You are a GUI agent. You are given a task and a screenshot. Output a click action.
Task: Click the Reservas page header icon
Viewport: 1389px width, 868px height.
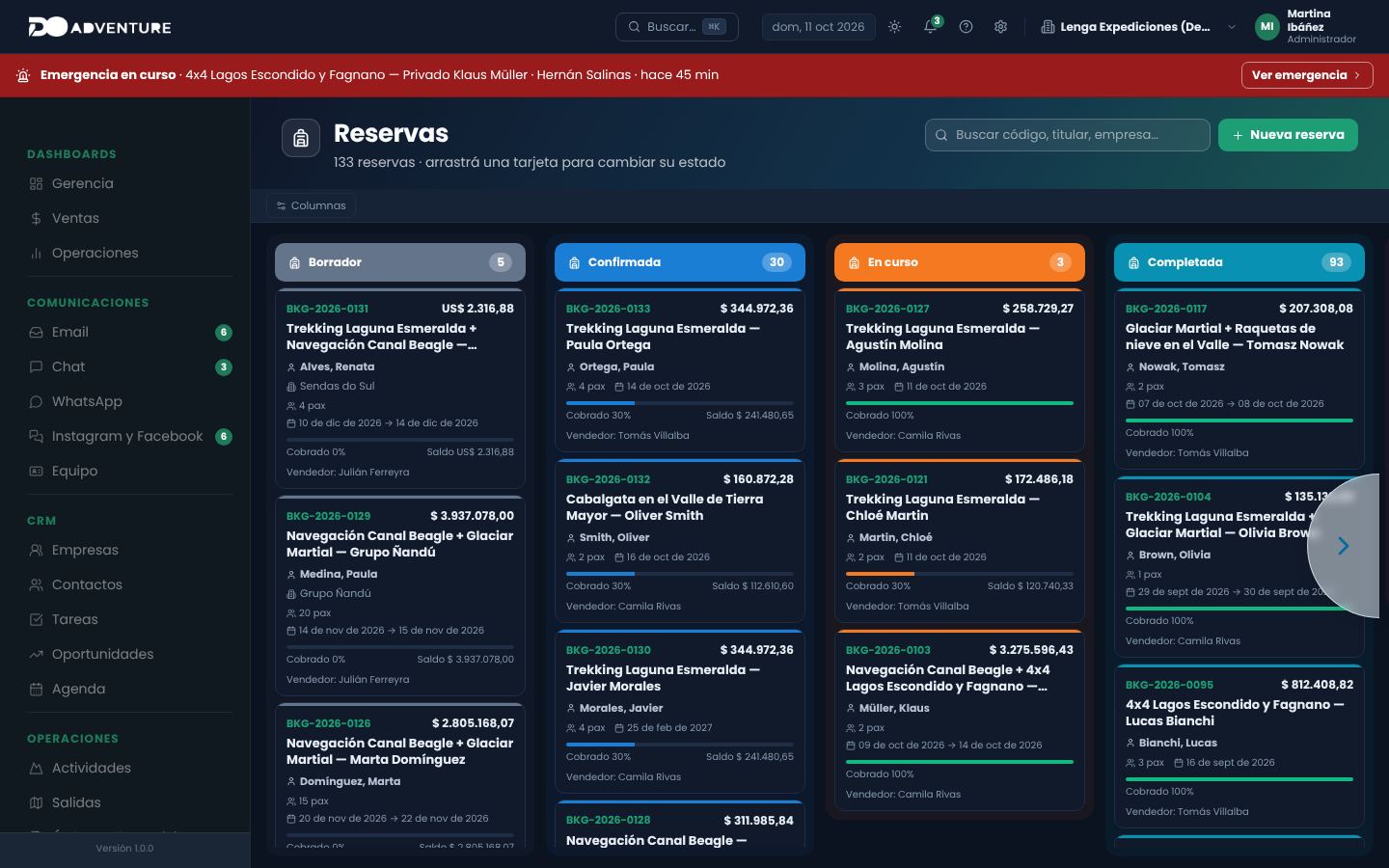(301, 138)
